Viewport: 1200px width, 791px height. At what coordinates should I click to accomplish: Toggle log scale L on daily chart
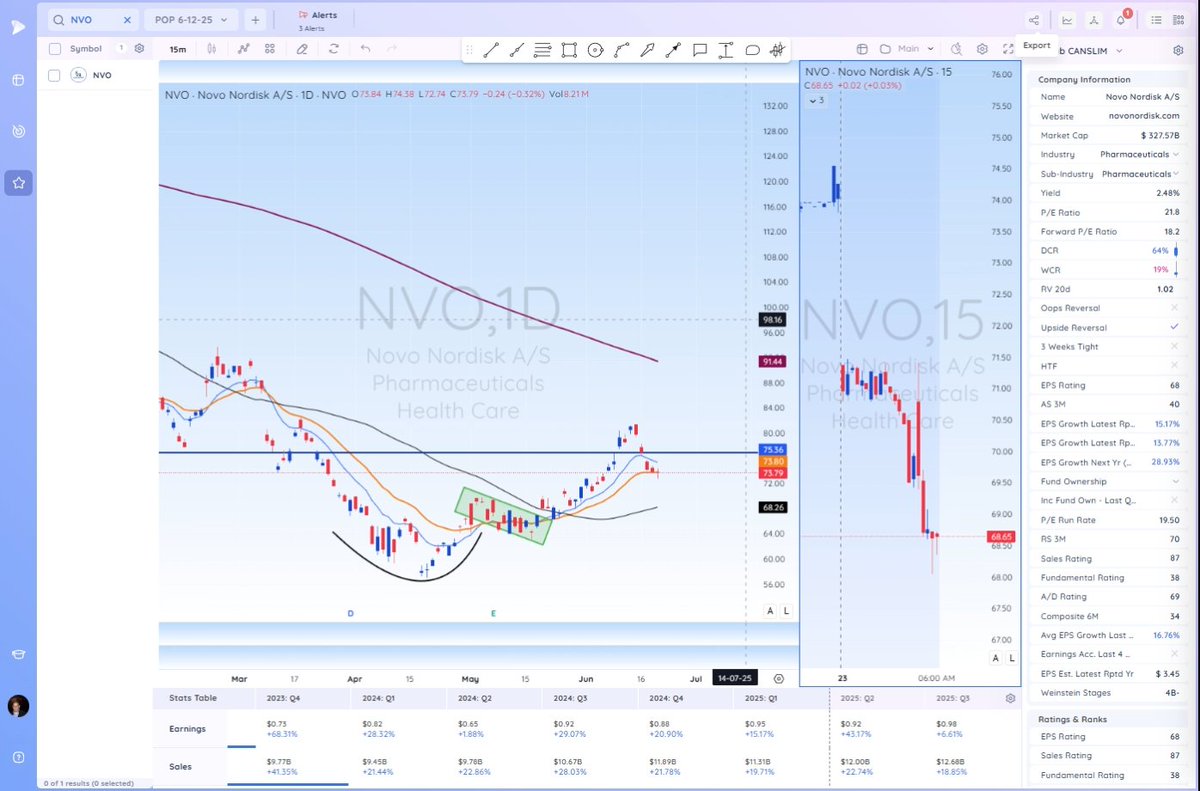pyautogui.click(x=786, y=610)
